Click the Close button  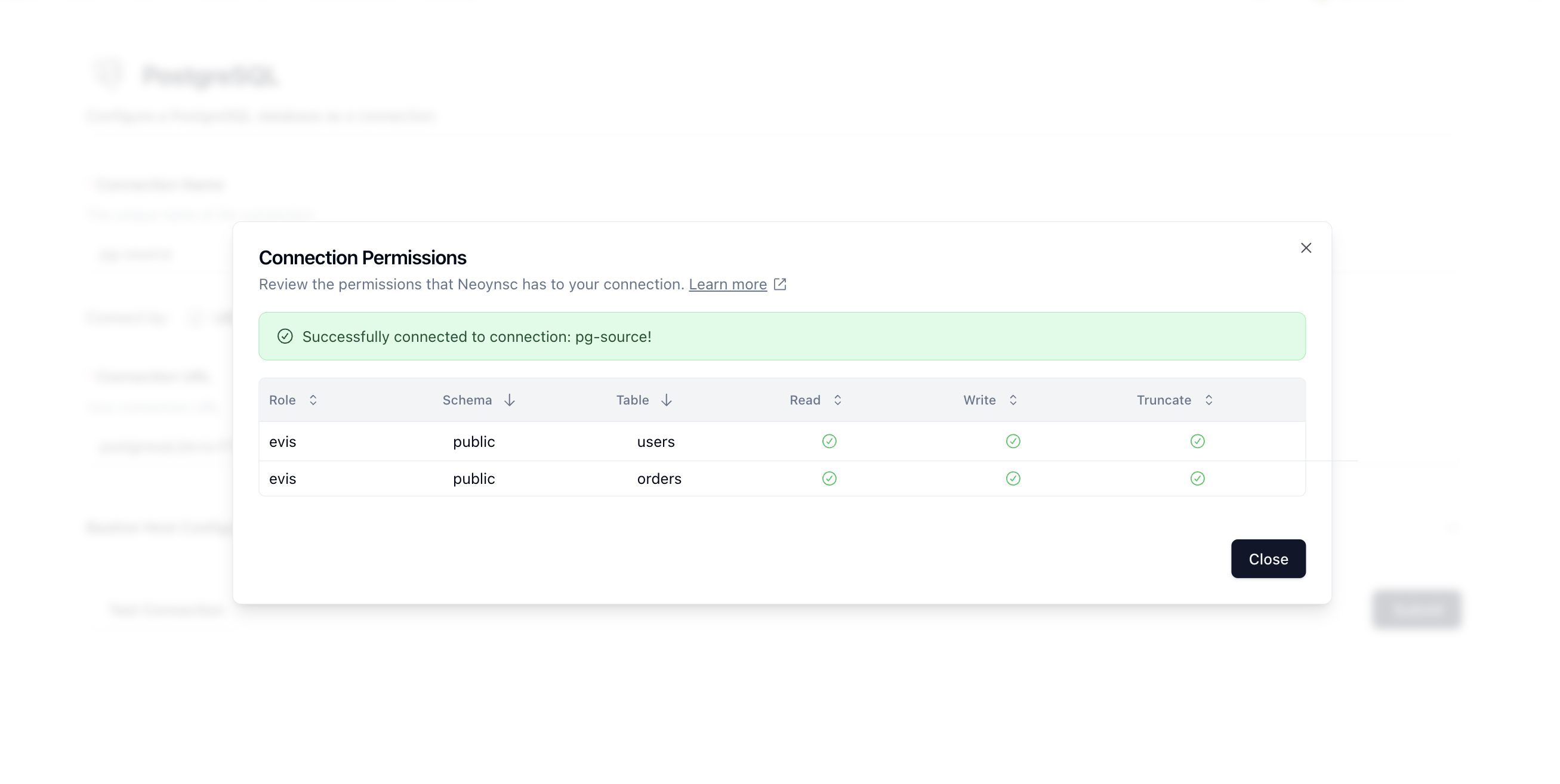[1268, 559]
